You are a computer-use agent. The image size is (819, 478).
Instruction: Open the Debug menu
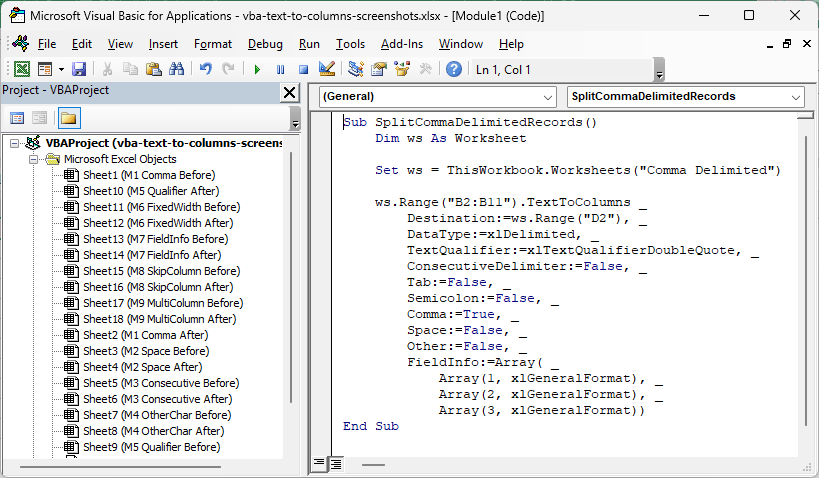point(265,44)
